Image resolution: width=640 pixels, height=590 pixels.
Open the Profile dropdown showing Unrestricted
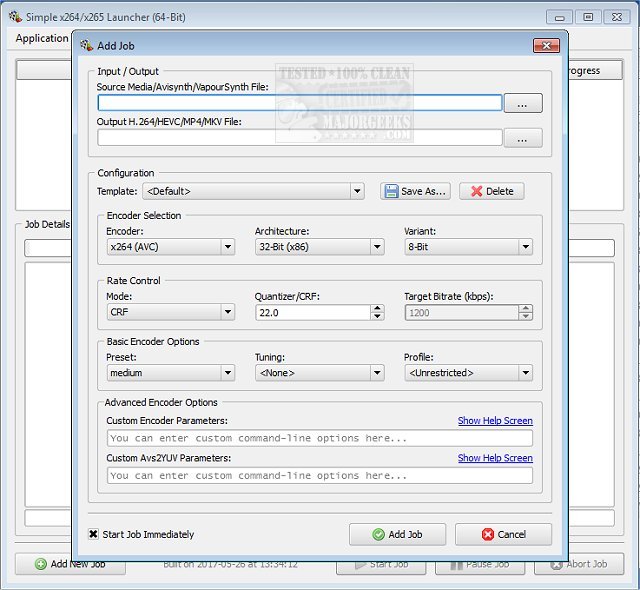pos(469,373)
